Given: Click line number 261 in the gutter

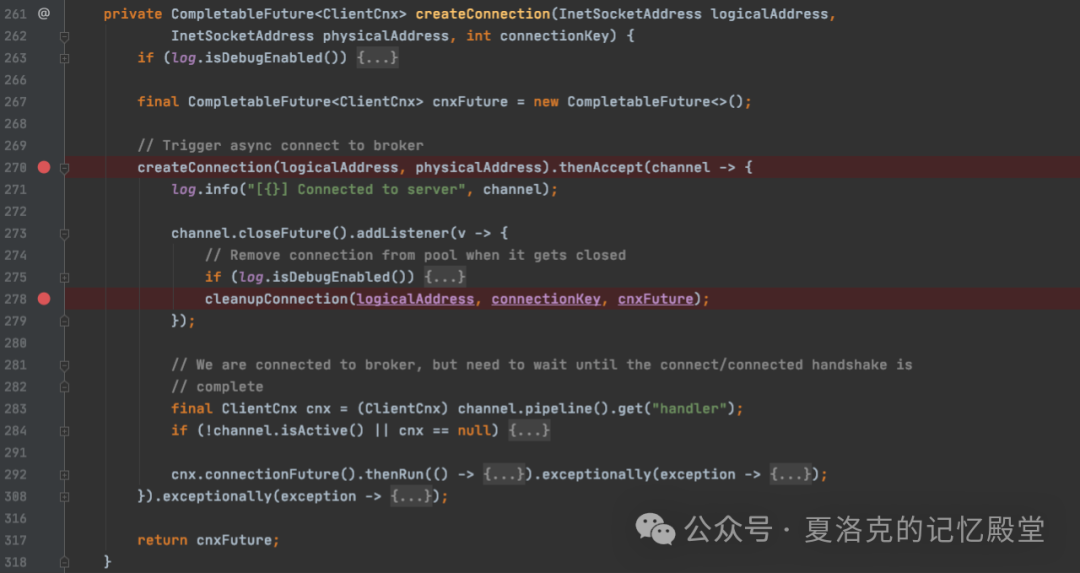Looking at the screenshot, I should click(15, 14).
